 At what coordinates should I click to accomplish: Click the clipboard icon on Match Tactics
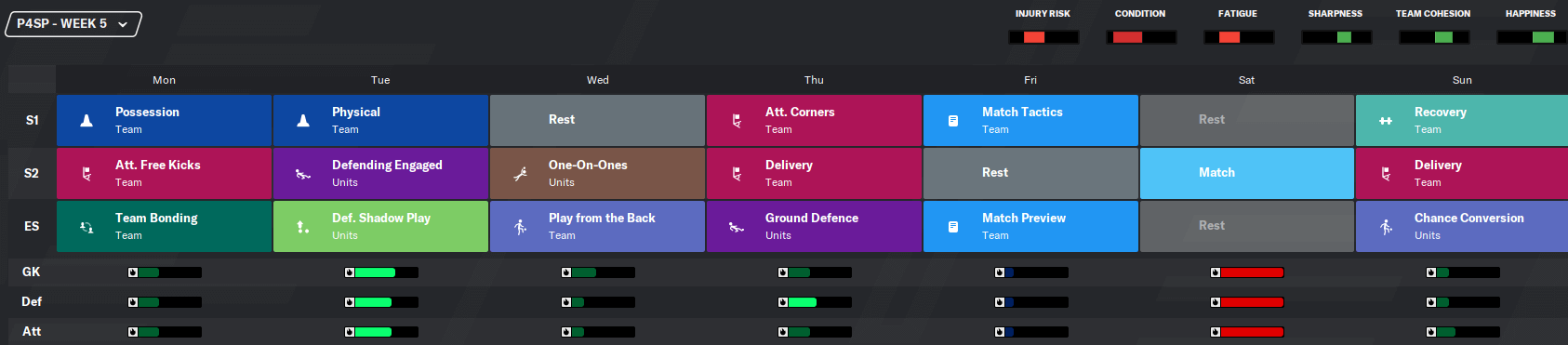coord(953,120)
